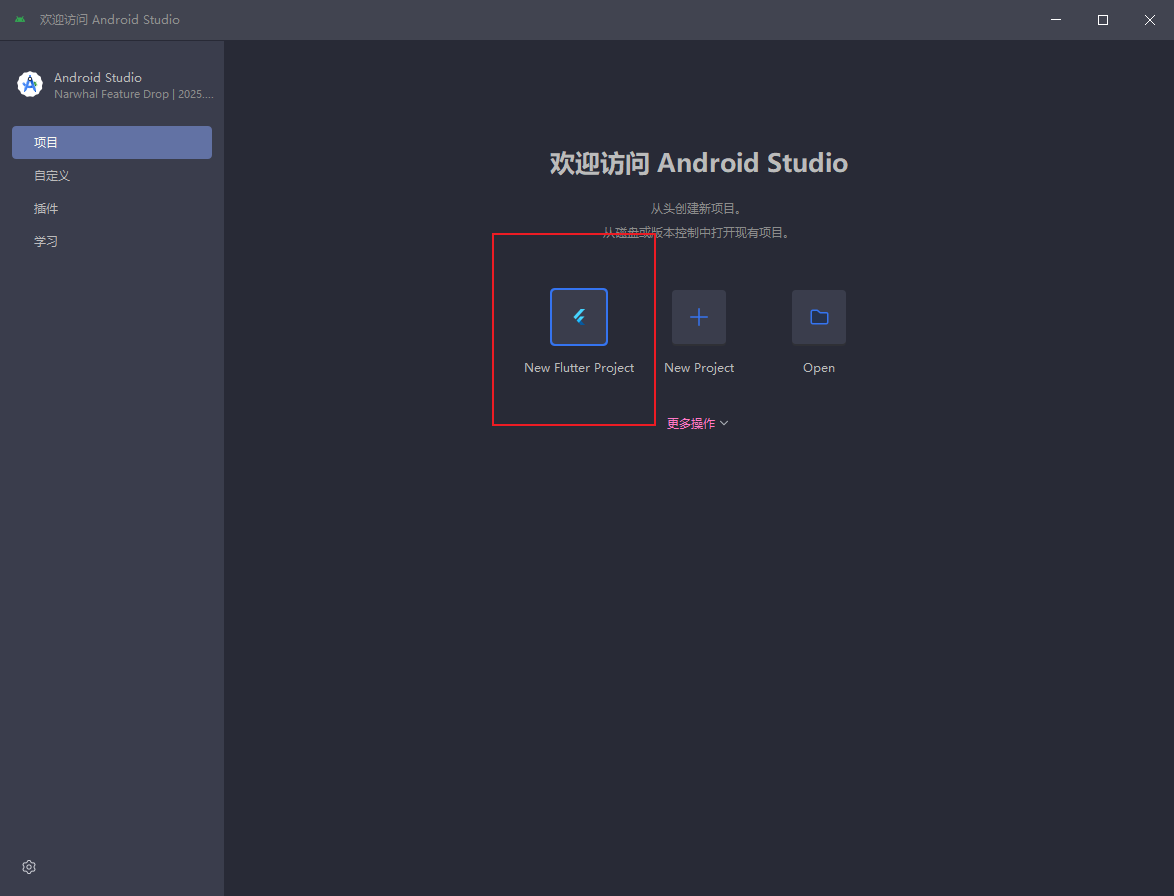Viewport: 1174px width, 896px height.
Task: Minimize the Android Studio welcome window
Action: [1056, 20]
